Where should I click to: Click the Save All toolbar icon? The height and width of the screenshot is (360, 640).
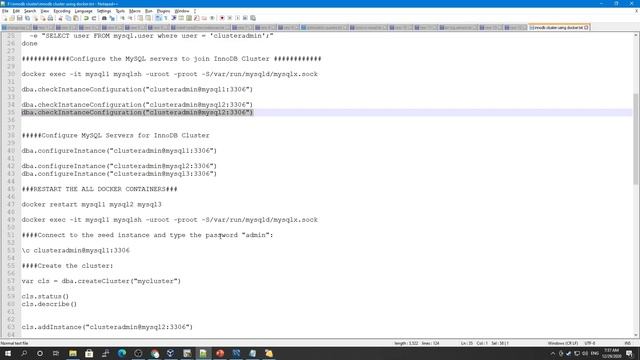click(x=27, y=18)
